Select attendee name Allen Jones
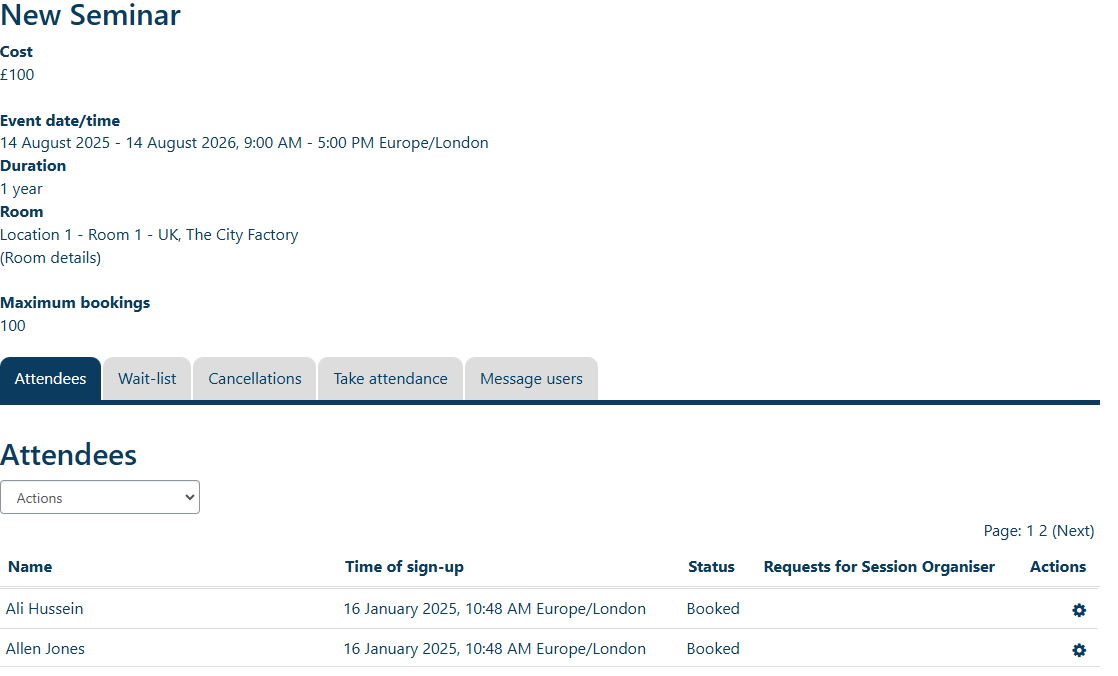Image resolution: width=1118 pixels, height=676 pixels. pyautogui.click(x=45, y=649)
